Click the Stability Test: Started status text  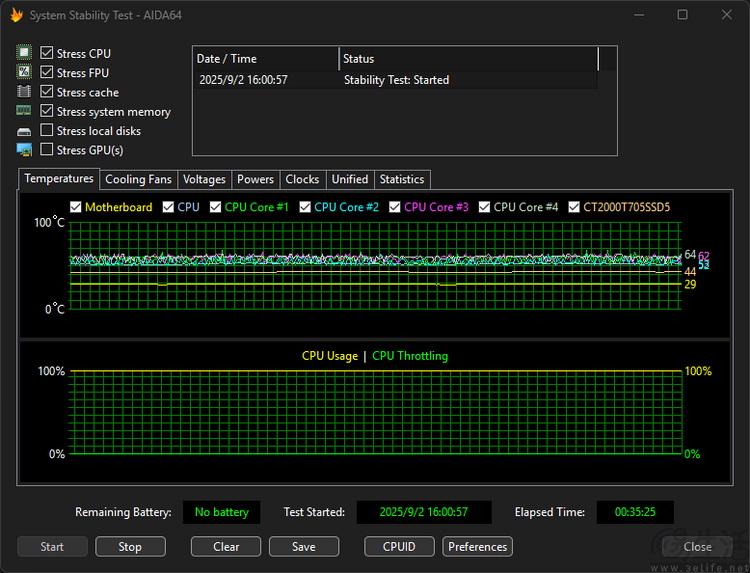[397, 80]
